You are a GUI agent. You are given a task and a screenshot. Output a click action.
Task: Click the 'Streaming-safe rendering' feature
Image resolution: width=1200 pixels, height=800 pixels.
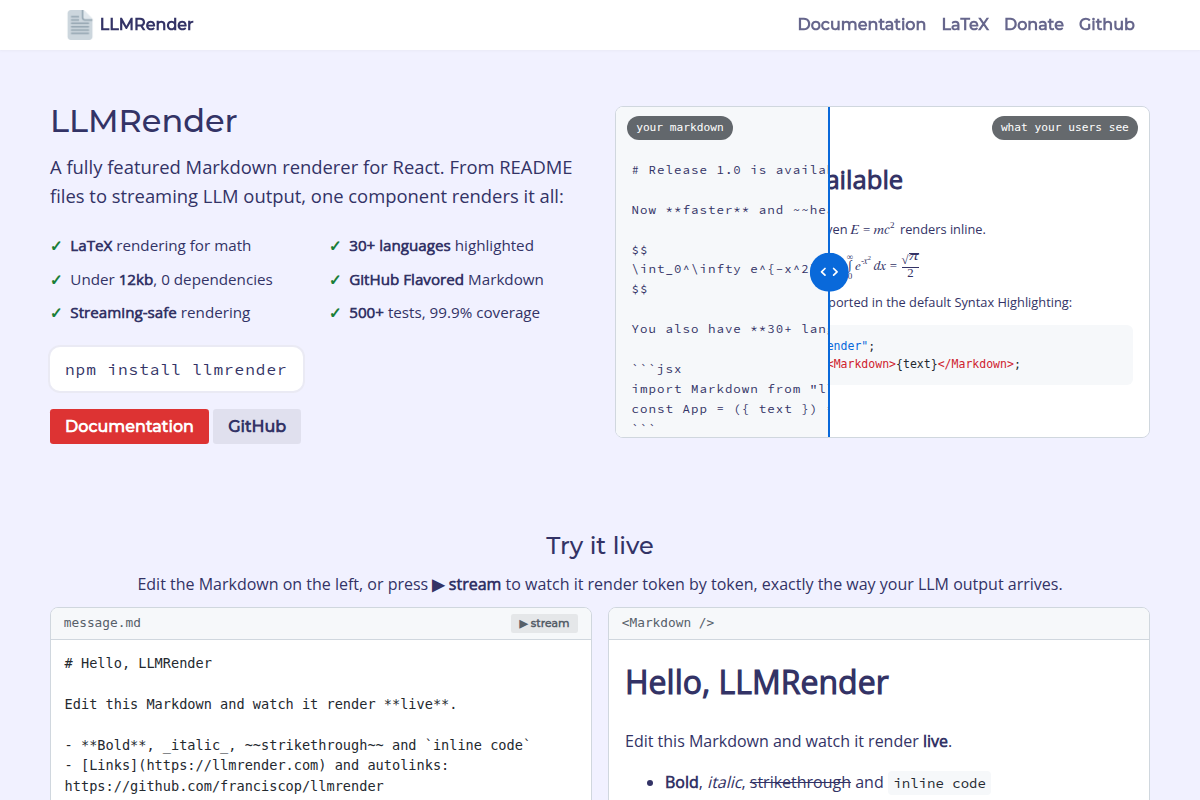click(x=160, y=313)
